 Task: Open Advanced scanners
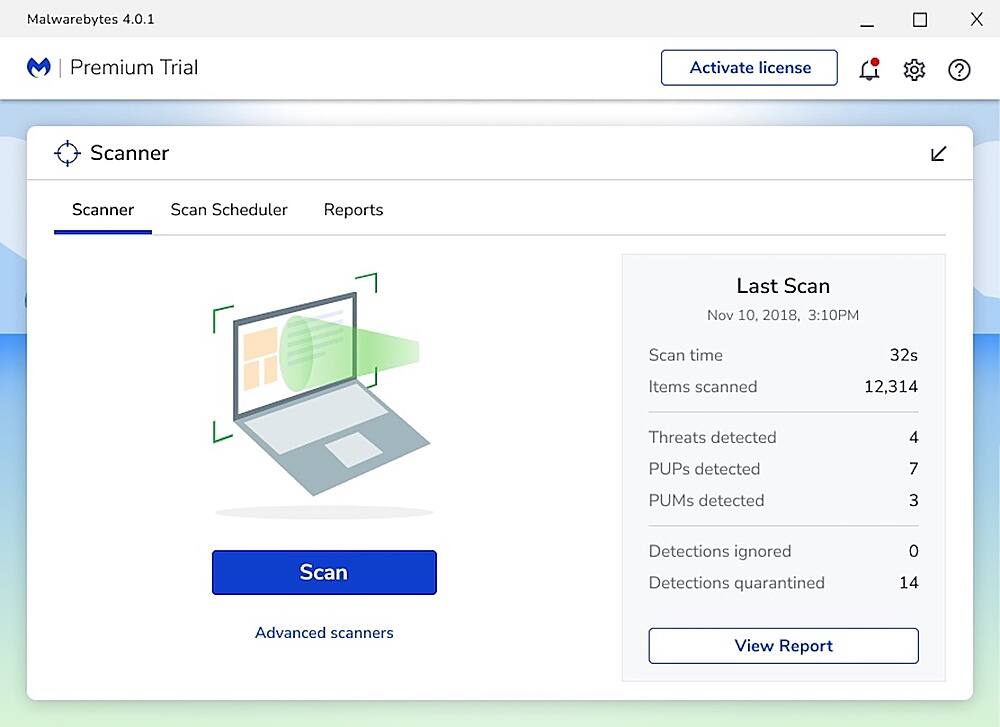coord(323,633)
